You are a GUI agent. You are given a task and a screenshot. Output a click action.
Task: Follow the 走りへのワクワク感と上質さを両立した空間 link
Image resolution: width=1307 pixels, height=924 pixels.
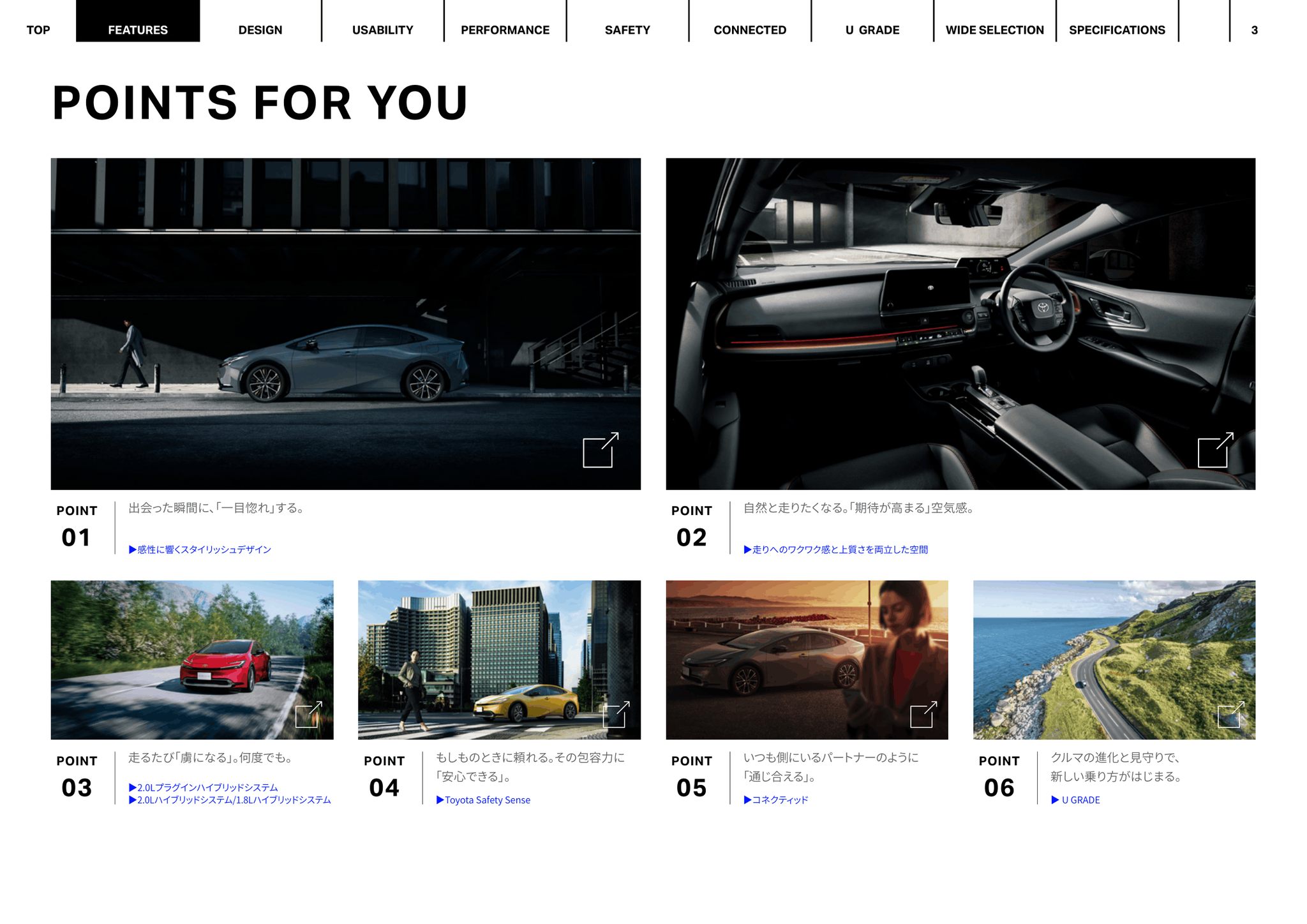point(835,549)
